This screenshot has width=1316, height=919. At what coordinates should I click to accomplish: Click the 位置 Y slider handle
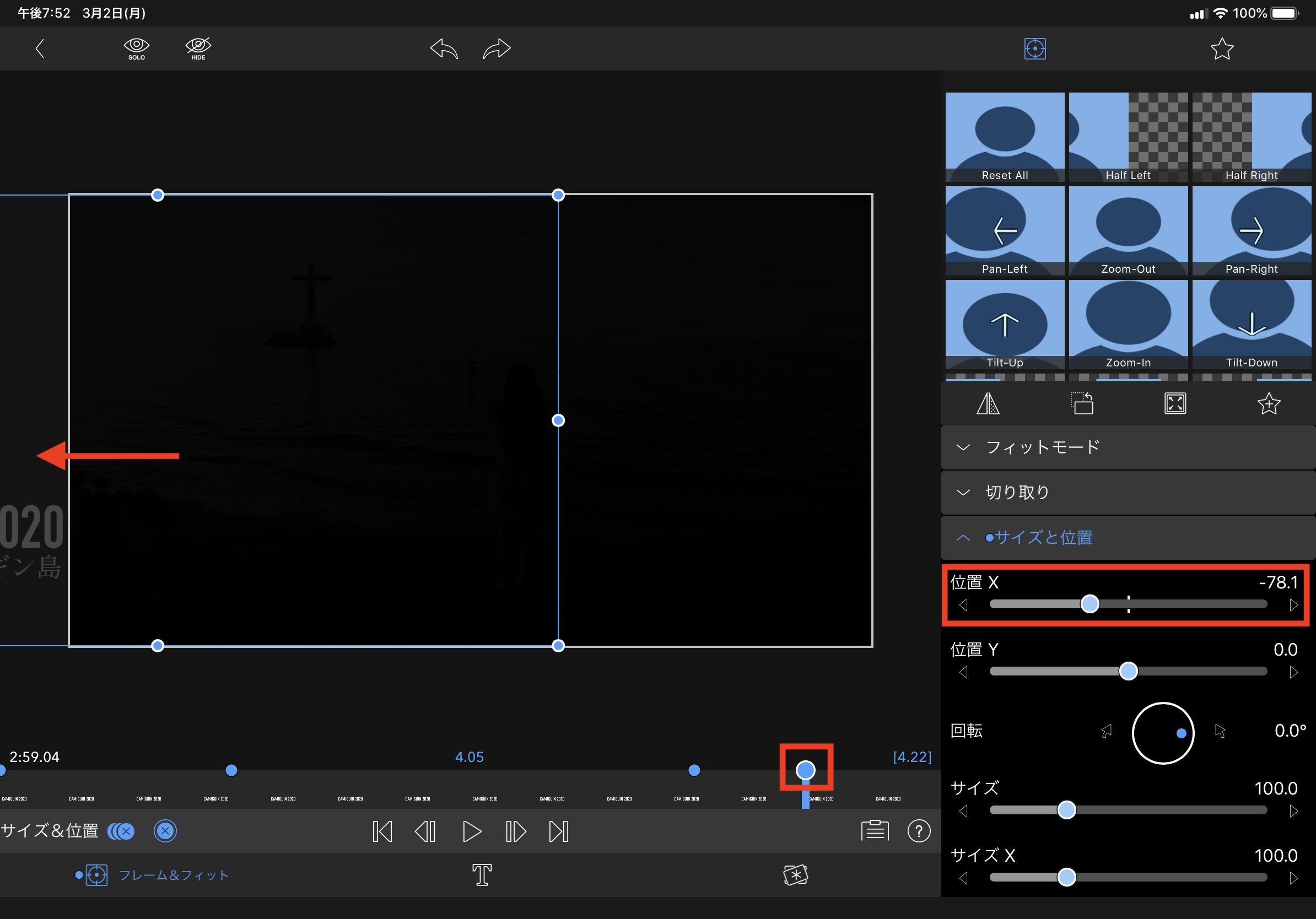pos(1128,672)
